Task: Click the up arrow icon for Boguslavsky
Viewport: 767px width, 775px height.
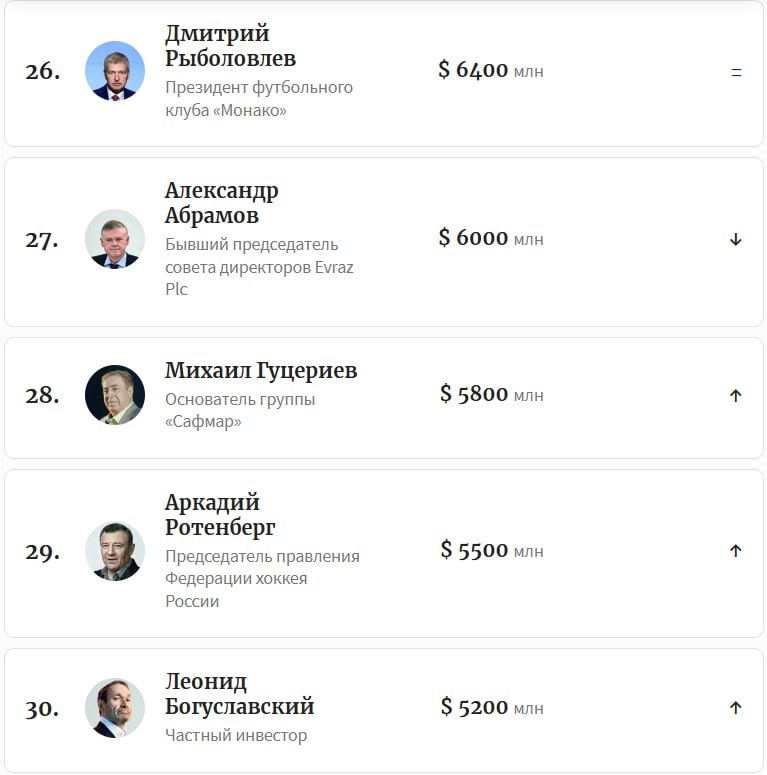Action: (736, 708)
